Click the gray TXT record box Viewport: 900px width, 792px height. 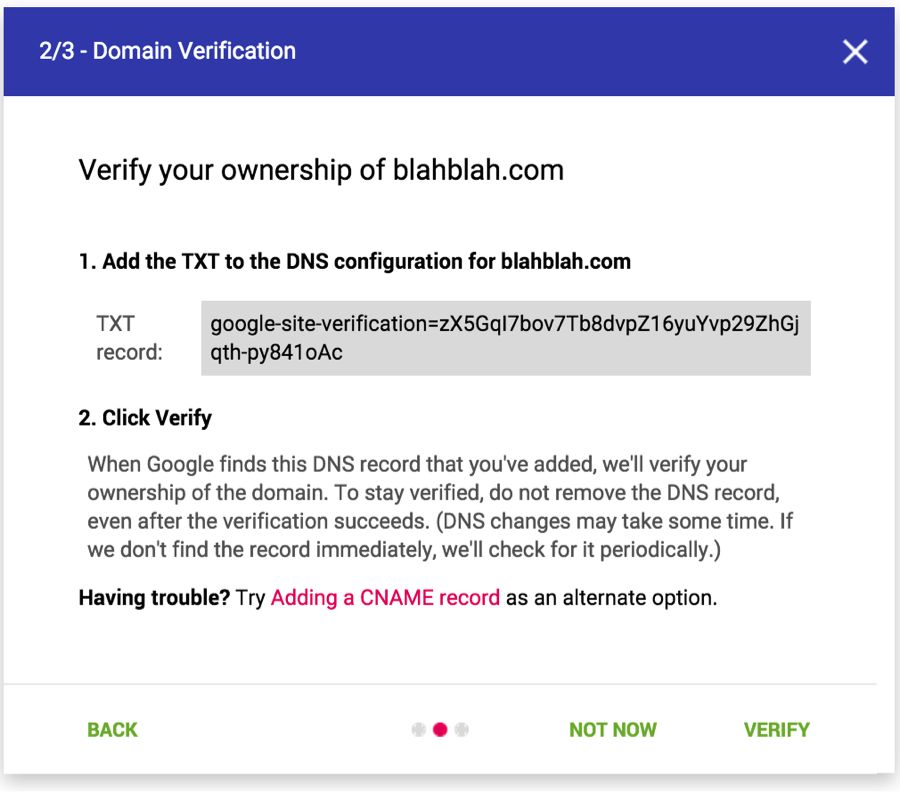pyautogui.click(x=505, y=338)
